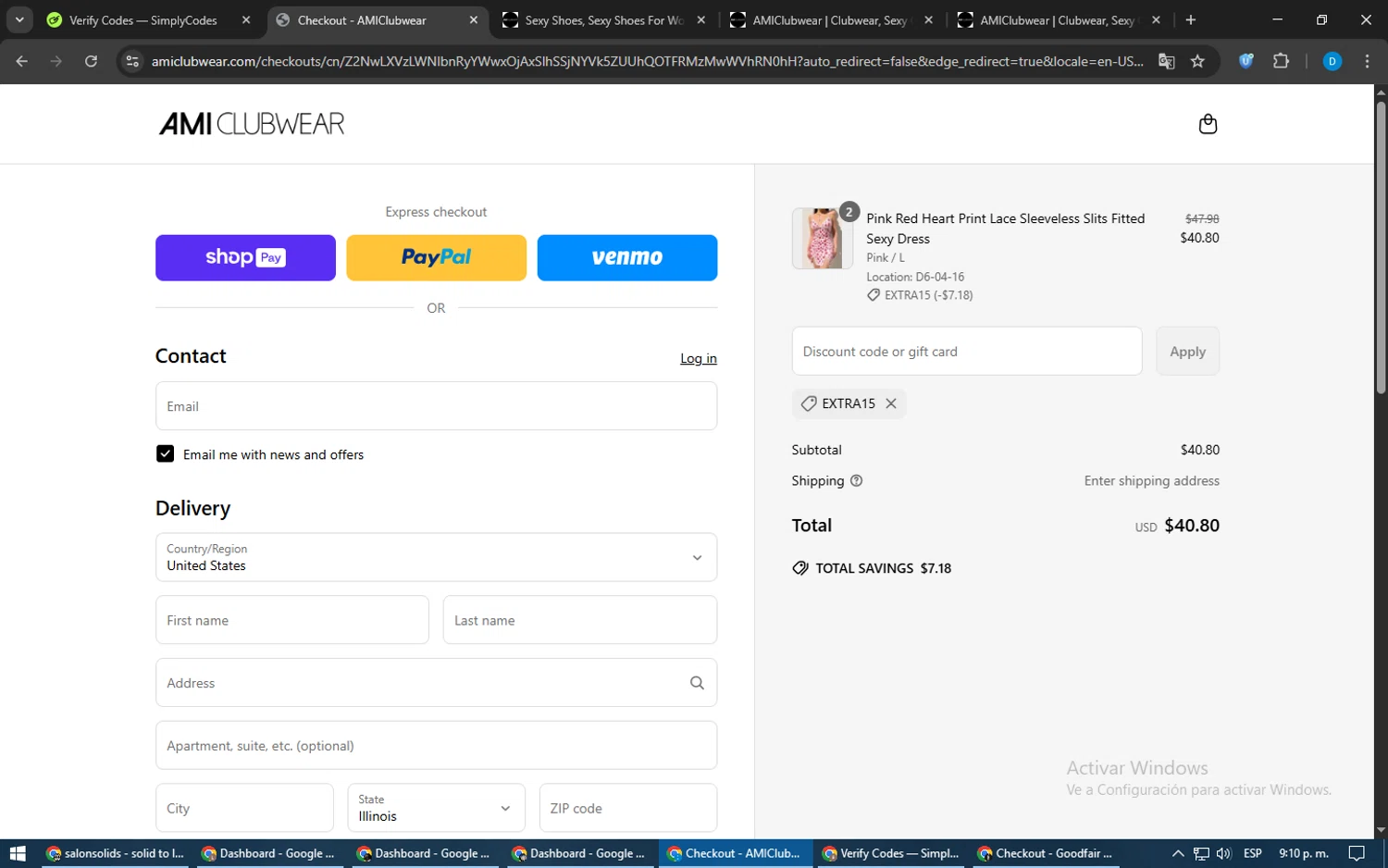
Task: Click the blue shield extension icon
Action: pyautogui.click(x=1246, y=61)
